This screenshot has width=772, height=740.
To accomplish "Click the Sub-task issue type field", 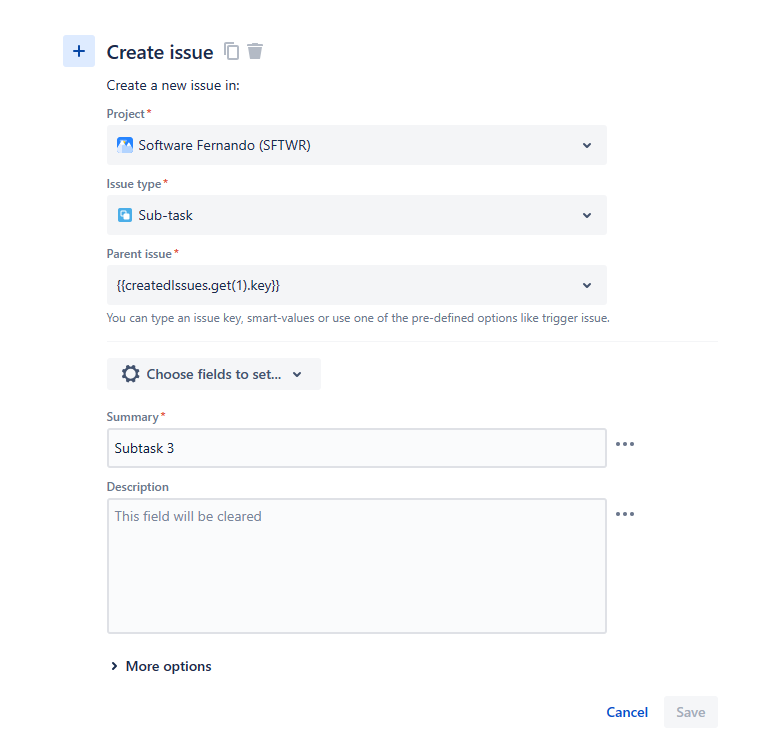I will [356, 215].
